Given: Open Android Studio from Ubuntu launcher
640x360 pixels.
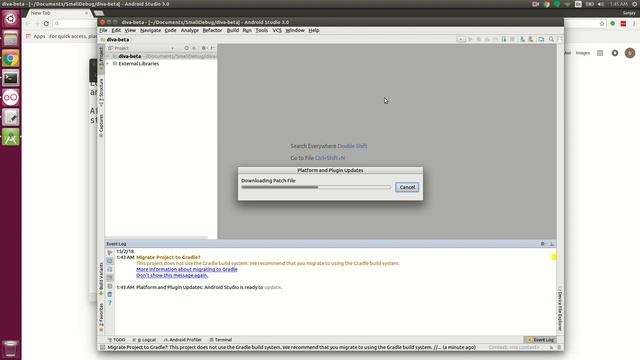Looking at the screenshot, I should click(11, 137).
